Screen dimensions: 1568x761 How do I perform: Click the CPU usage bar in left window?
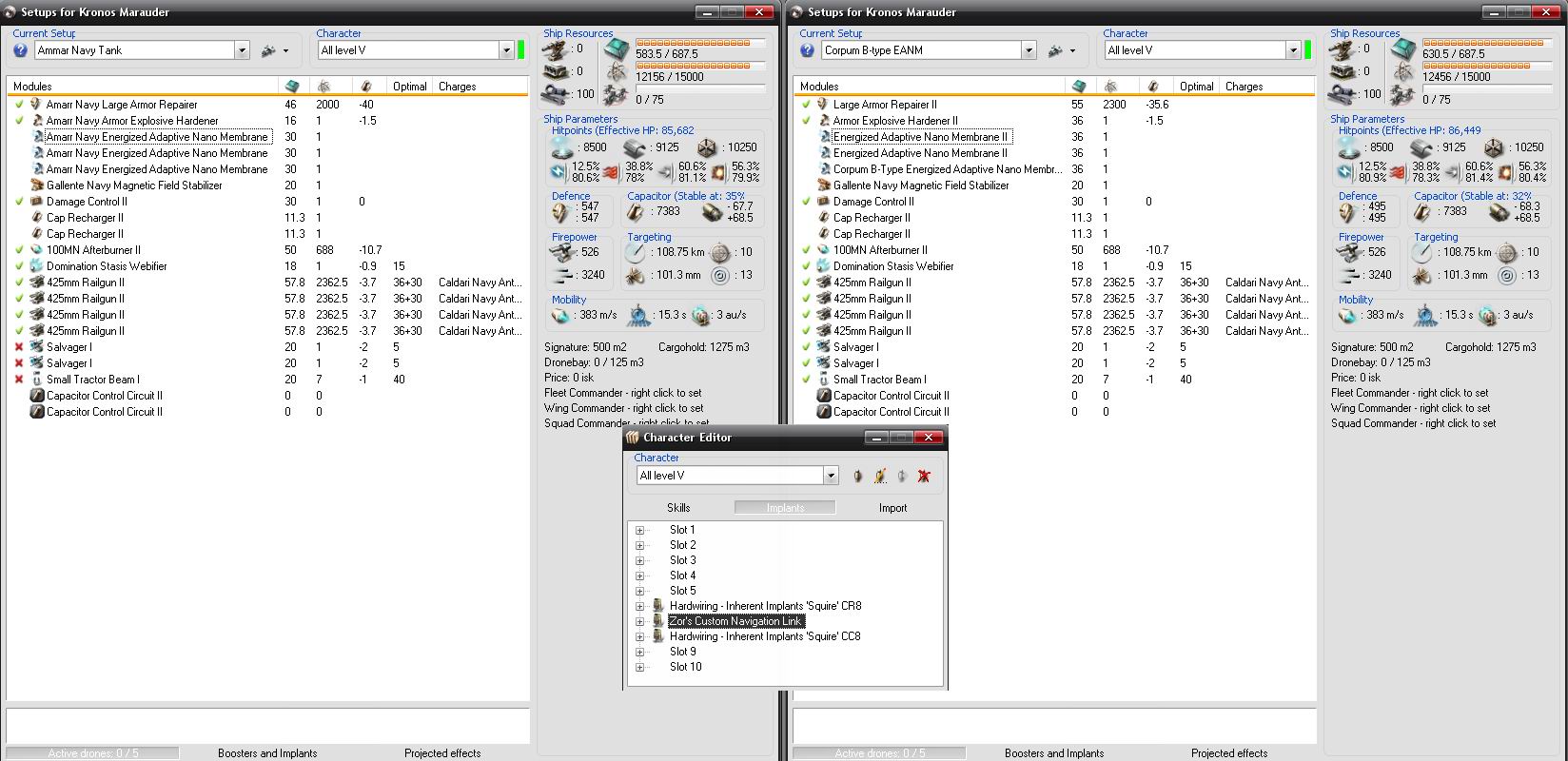pyautogui.click(x=700, y=43)
